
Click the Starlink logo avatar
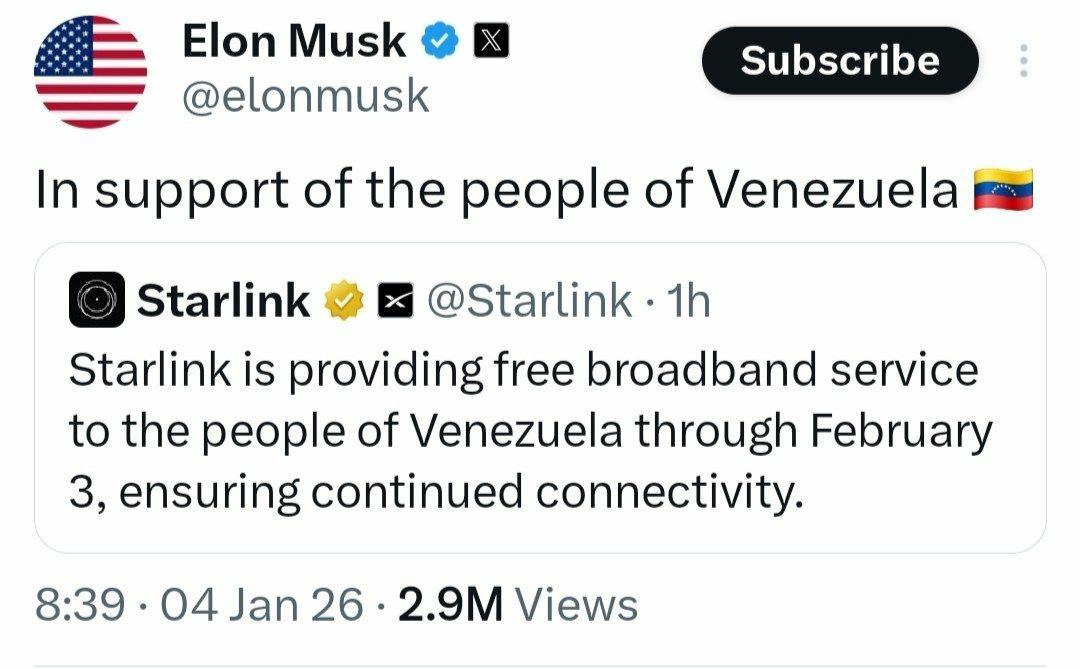pos(97,300)
